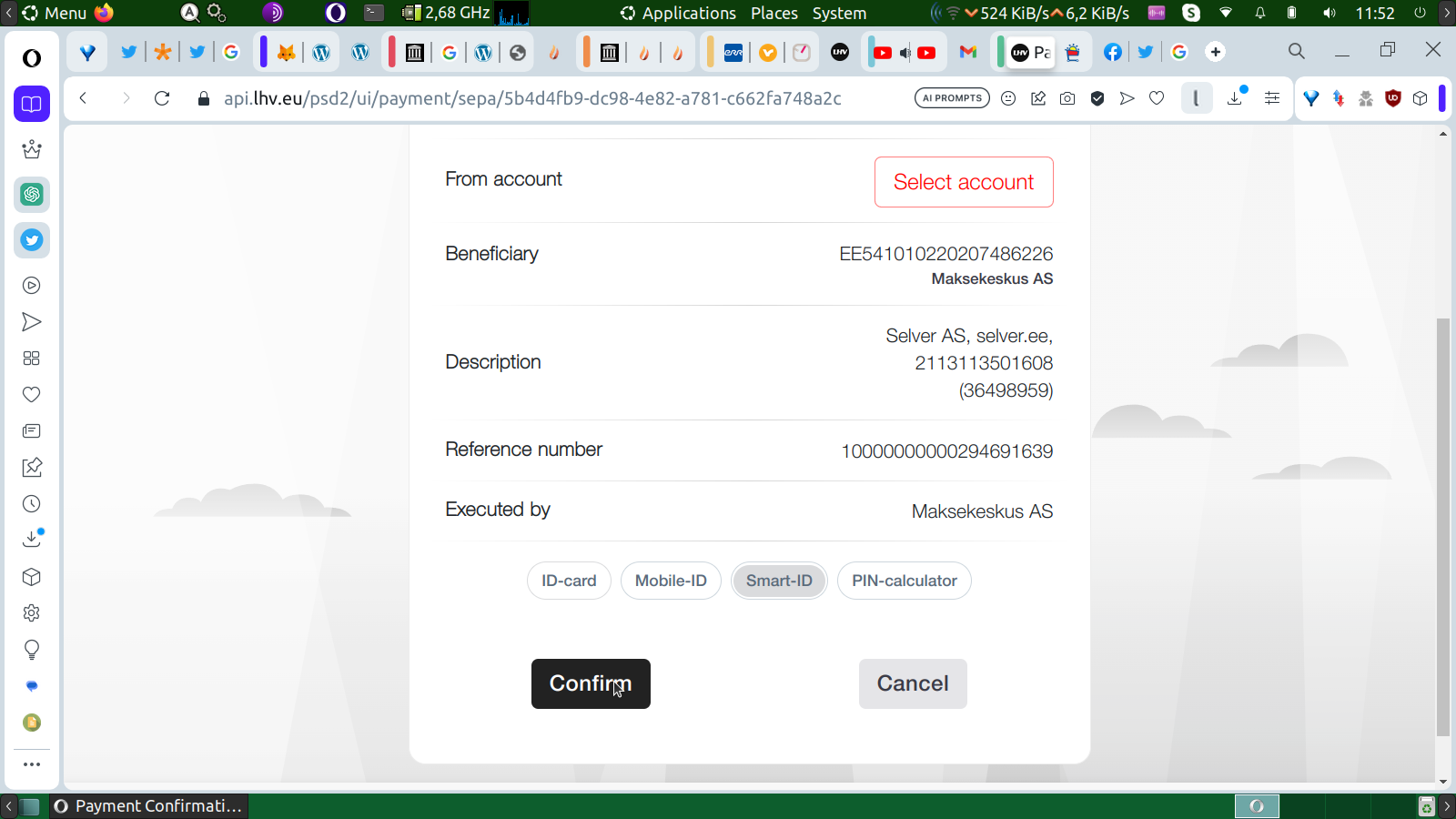Screen dimensions: 1456x819
Task: Open the sidebar Settings gear icon
Action: (32, 613)
